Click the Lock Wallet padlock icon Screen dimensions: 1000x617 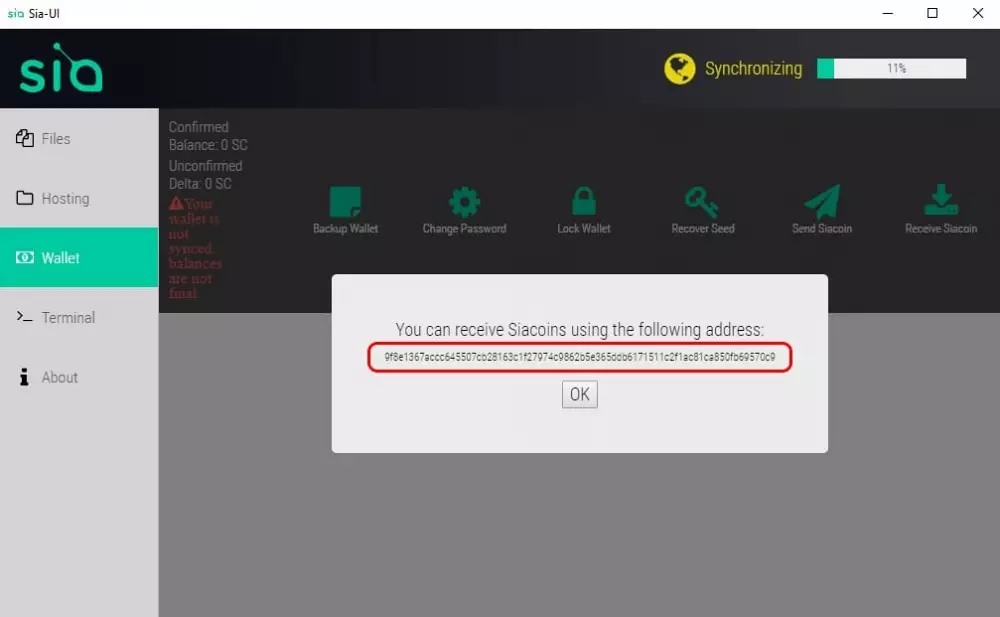[583, 202]
